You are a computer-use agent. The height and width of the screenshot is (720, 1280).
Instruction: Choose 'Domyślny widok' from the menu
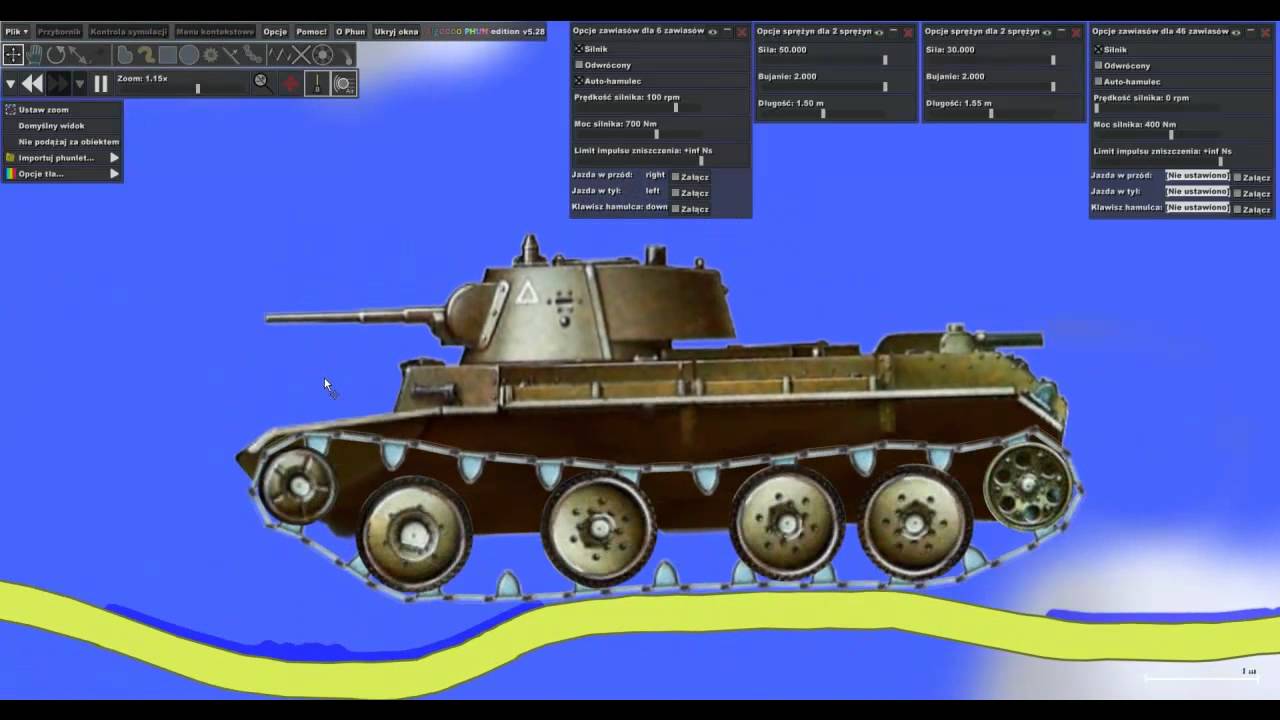click(x=62, y=126)
